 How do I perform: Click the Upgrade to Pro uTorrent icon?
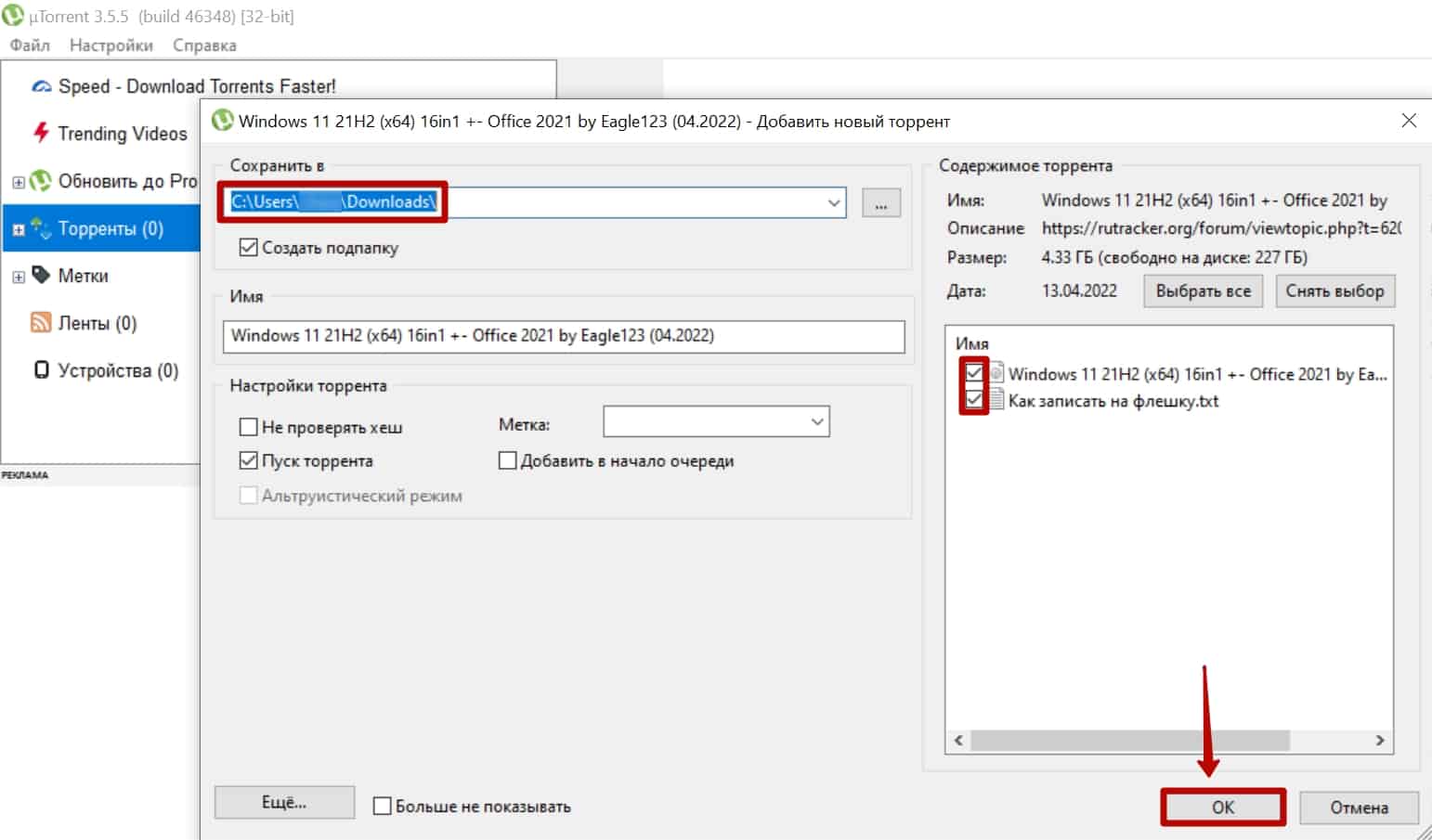(x=40, y=181)
